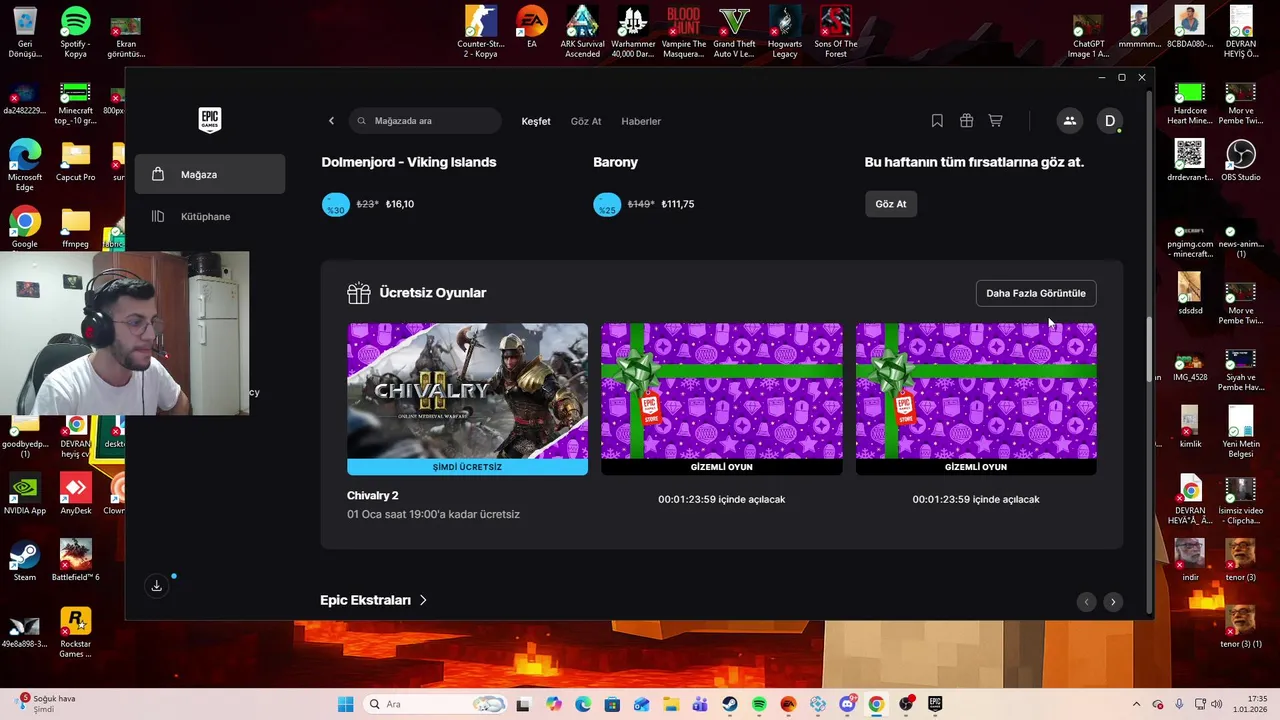Open OBS Studio desktop shortcut
1280x720 pixels.
pyautogui.click(x=1241, y=161)
